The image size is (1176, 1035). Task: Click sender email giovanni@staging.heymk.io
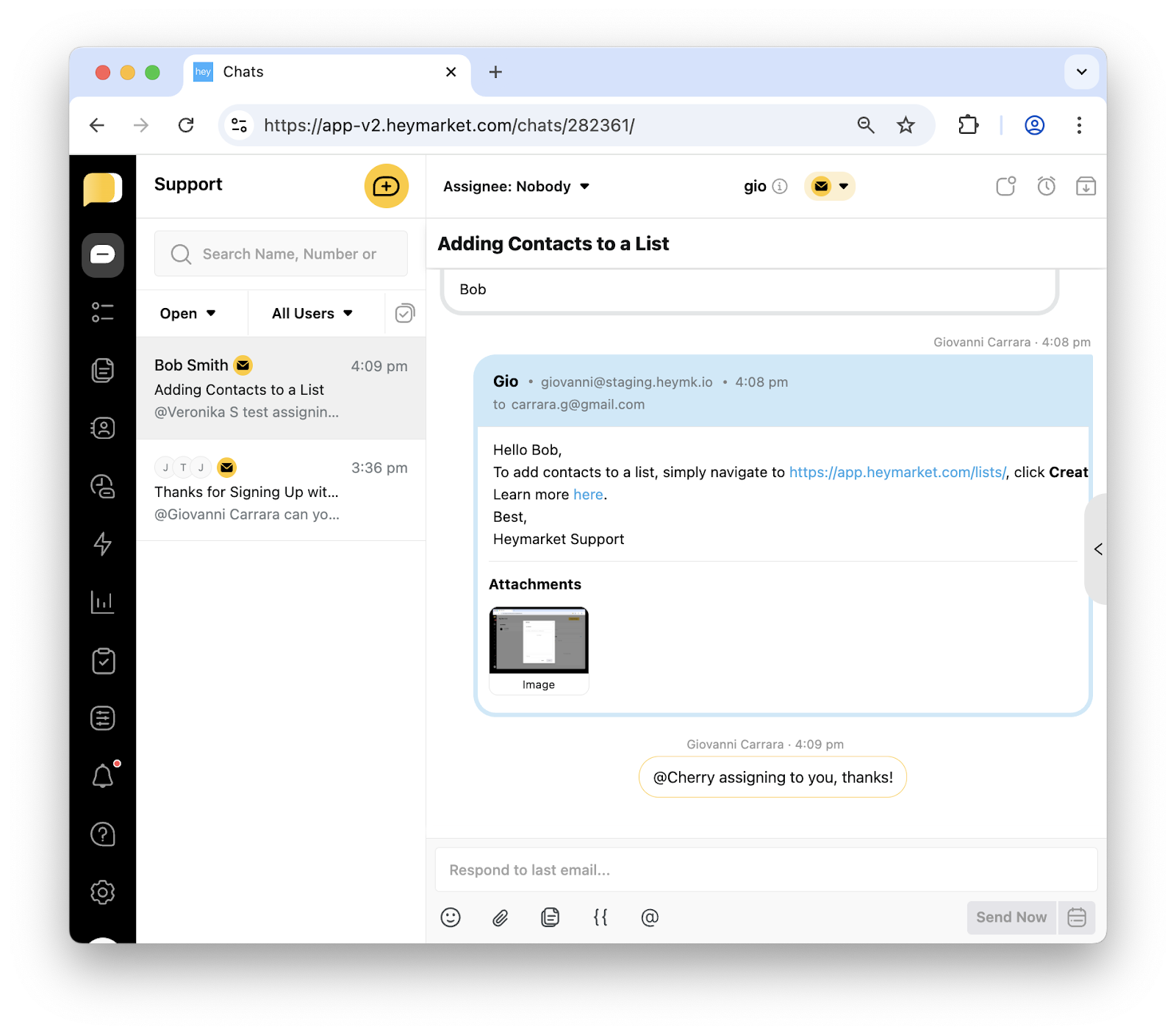(x=627, y=382)
